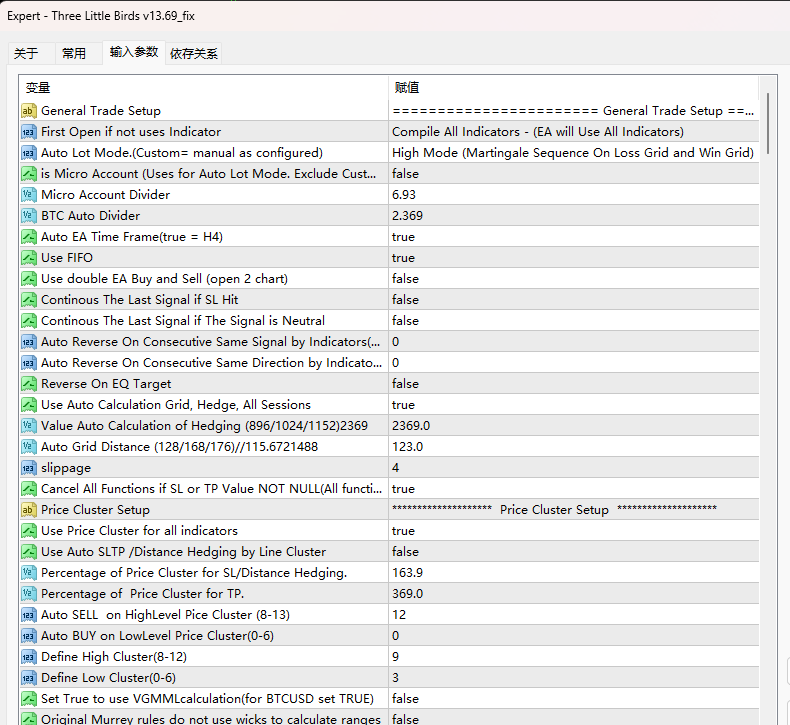Toggle Use Auto Calculation Grid true value
The width and height of the screenshot is (790, 725).
(x=574, y=405)
